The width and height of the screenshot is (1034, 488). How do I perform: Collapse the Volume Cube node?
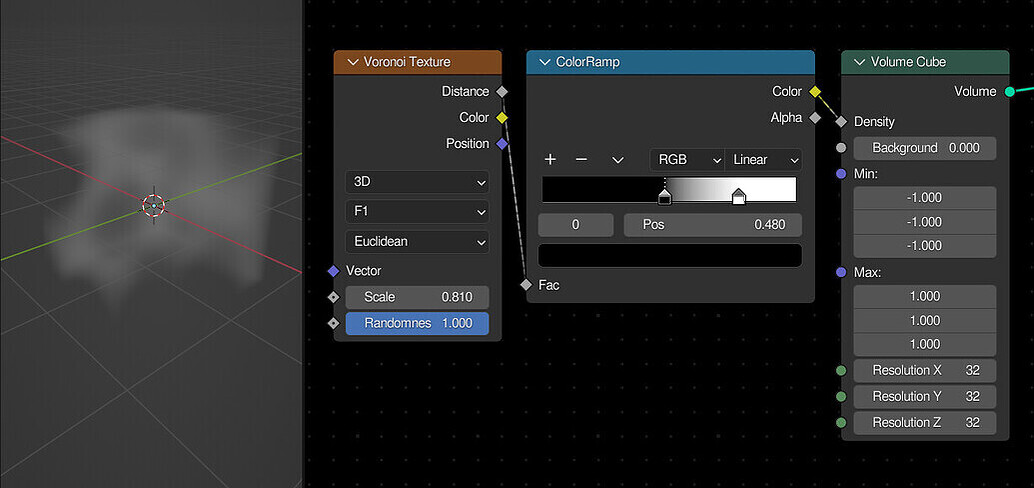(859, 62)
